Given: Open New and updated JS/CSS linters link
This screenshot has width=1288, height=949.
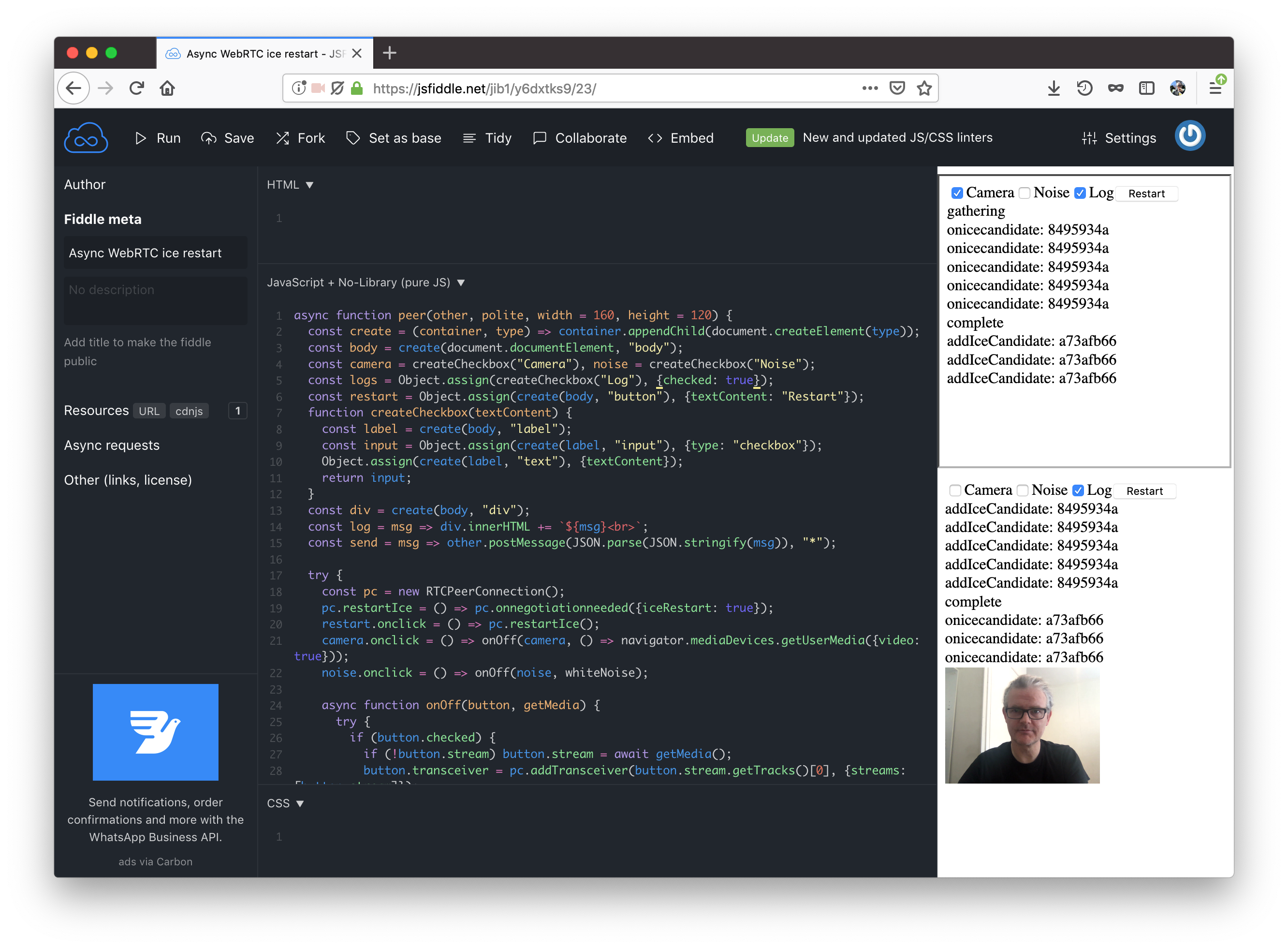Looking at the screenshot, I should (x=897, y=137).
